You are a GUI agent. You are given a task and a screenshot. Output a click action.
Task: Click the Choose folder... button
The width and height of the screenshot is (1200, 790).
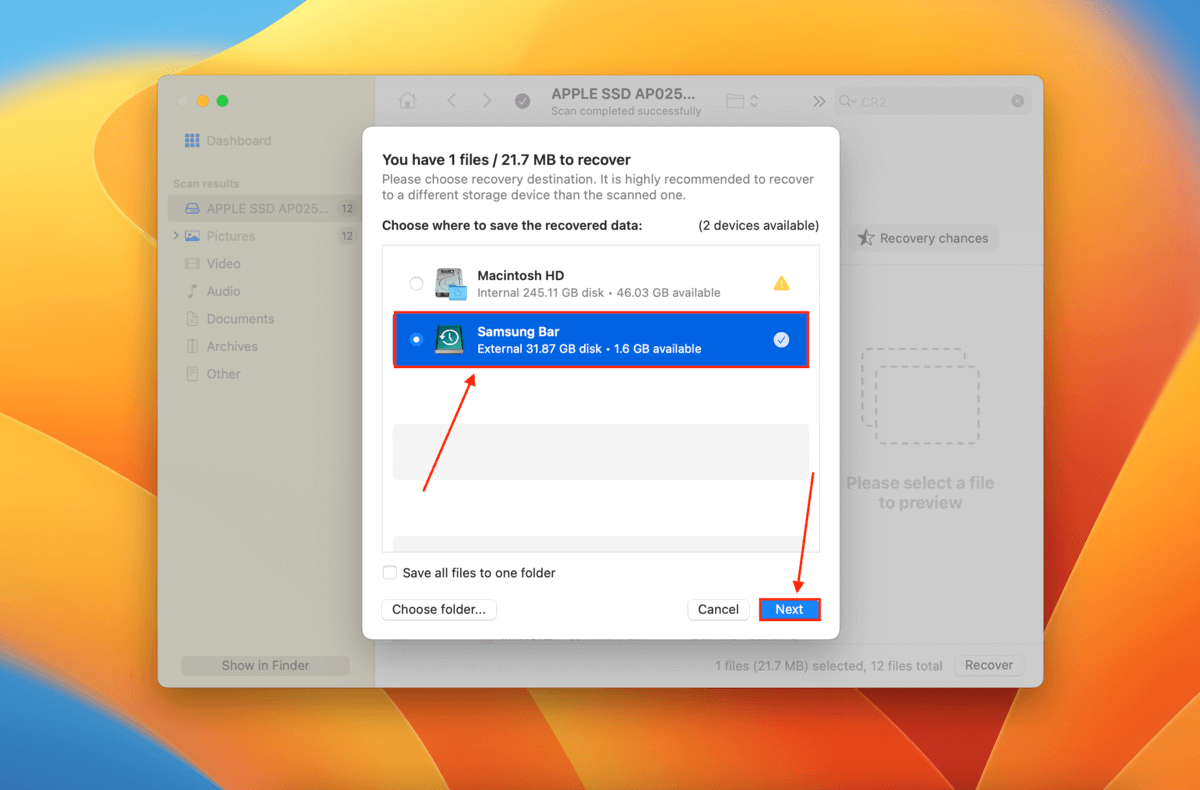pyautogui.click(x=439, y=609)
